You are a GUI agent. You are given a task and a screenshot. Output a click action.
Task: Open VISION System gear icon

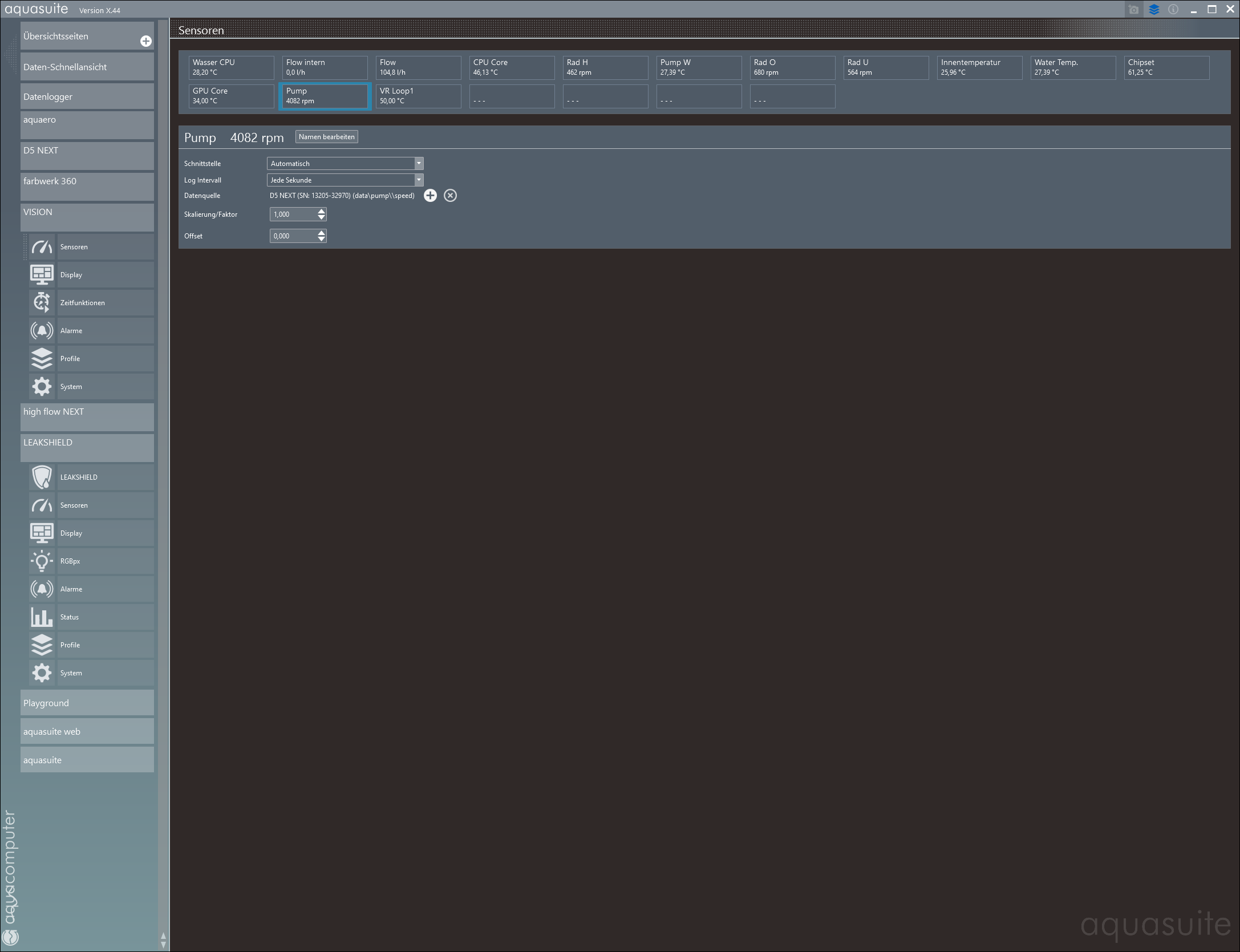[42, 387]
